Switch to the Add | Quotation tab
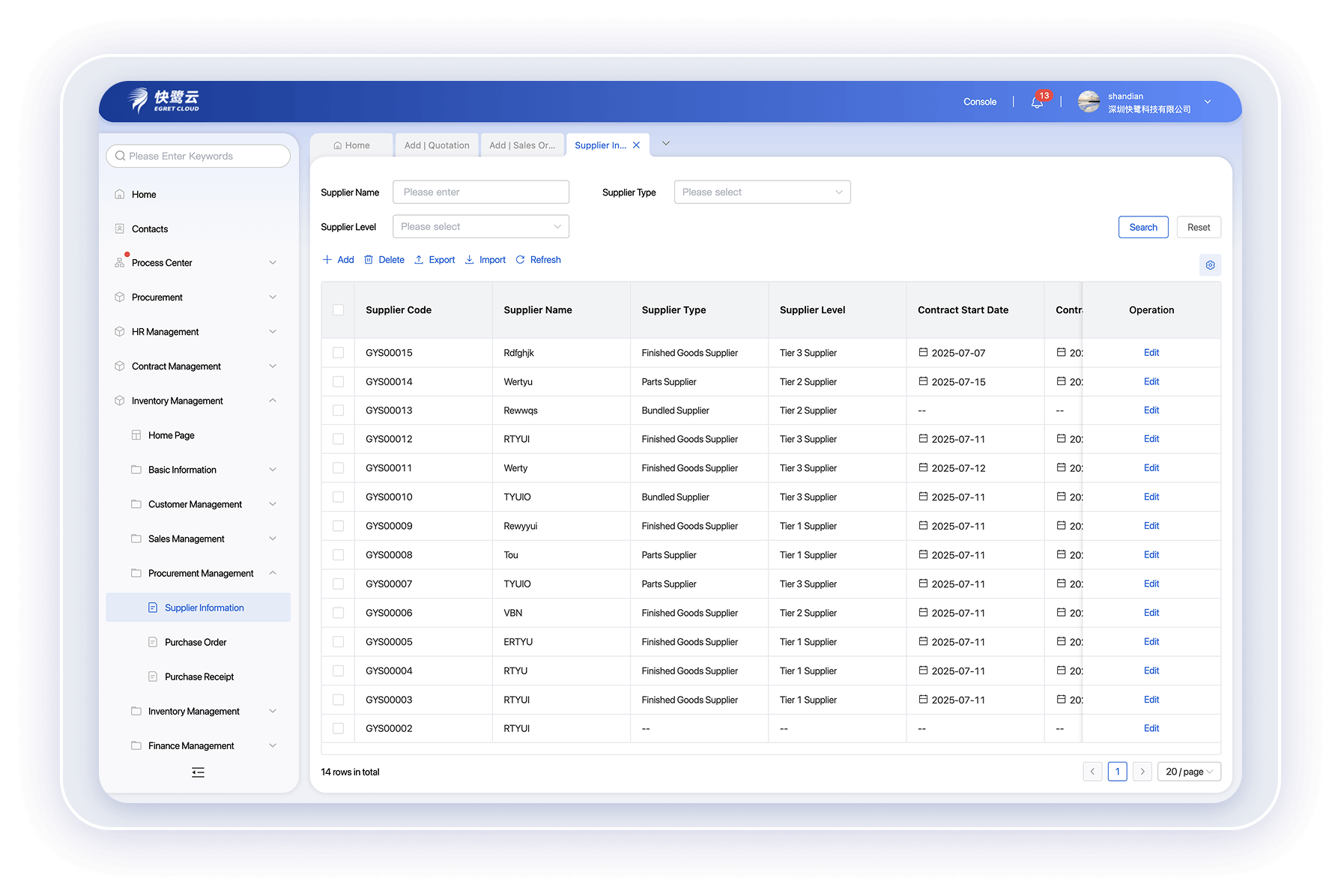Viewport: 1341px width, 896px height. click(437, 145)
